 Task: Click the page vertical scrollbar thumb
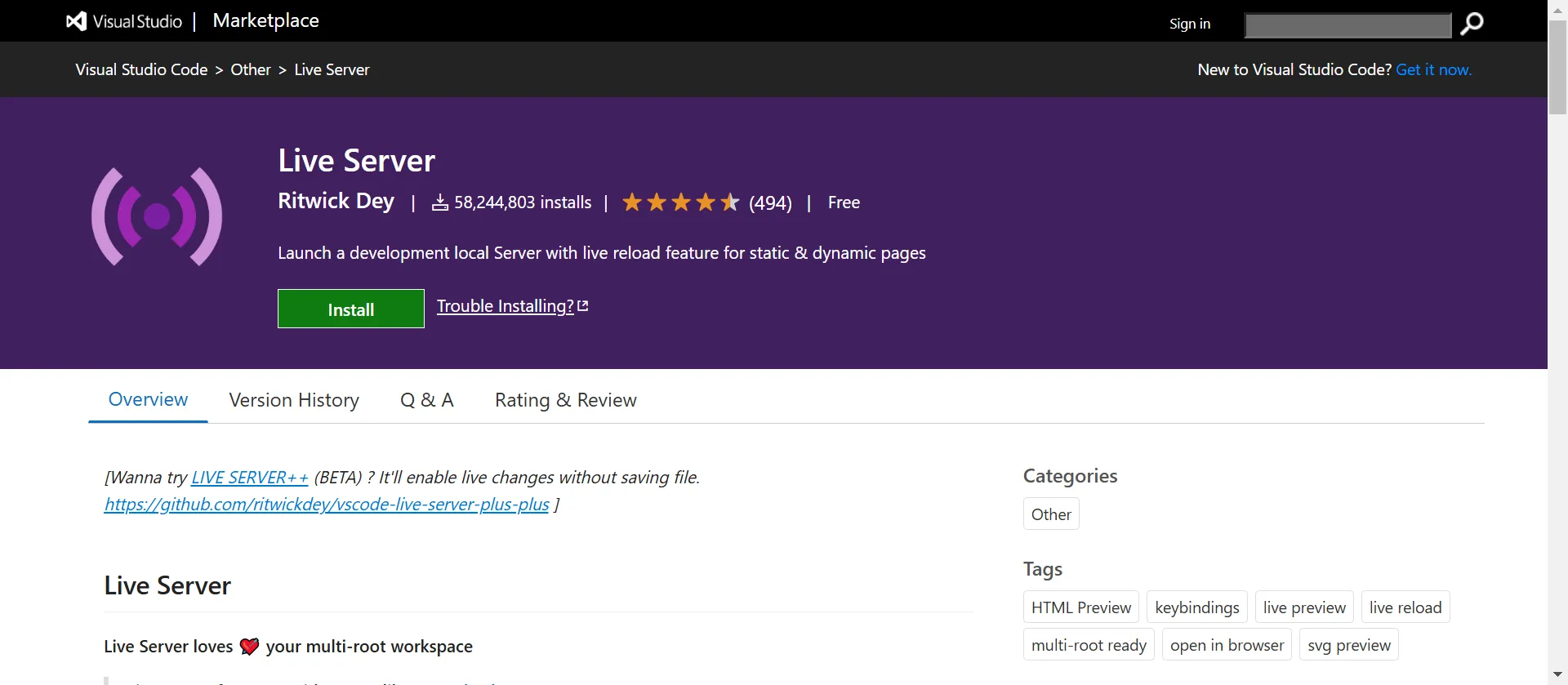1558,67
